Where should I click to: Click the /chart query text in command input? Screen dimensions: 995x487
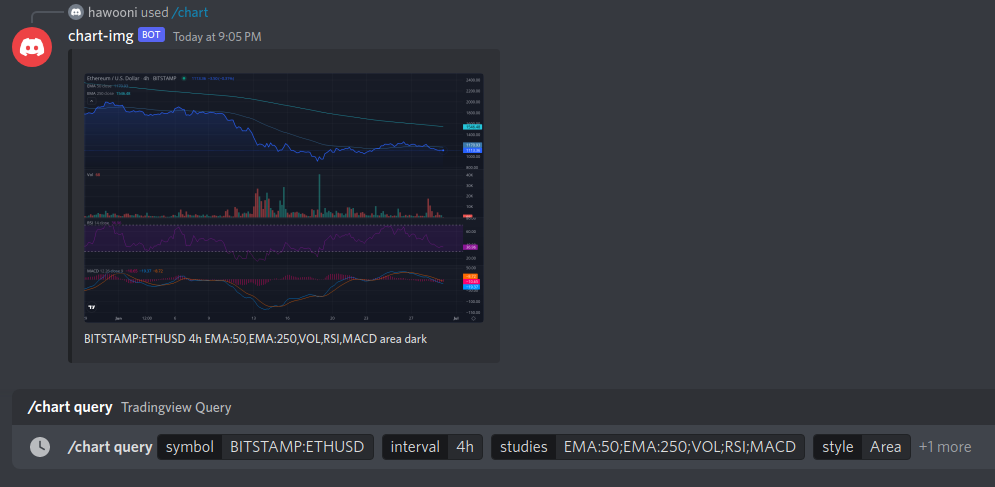(110, 447)
